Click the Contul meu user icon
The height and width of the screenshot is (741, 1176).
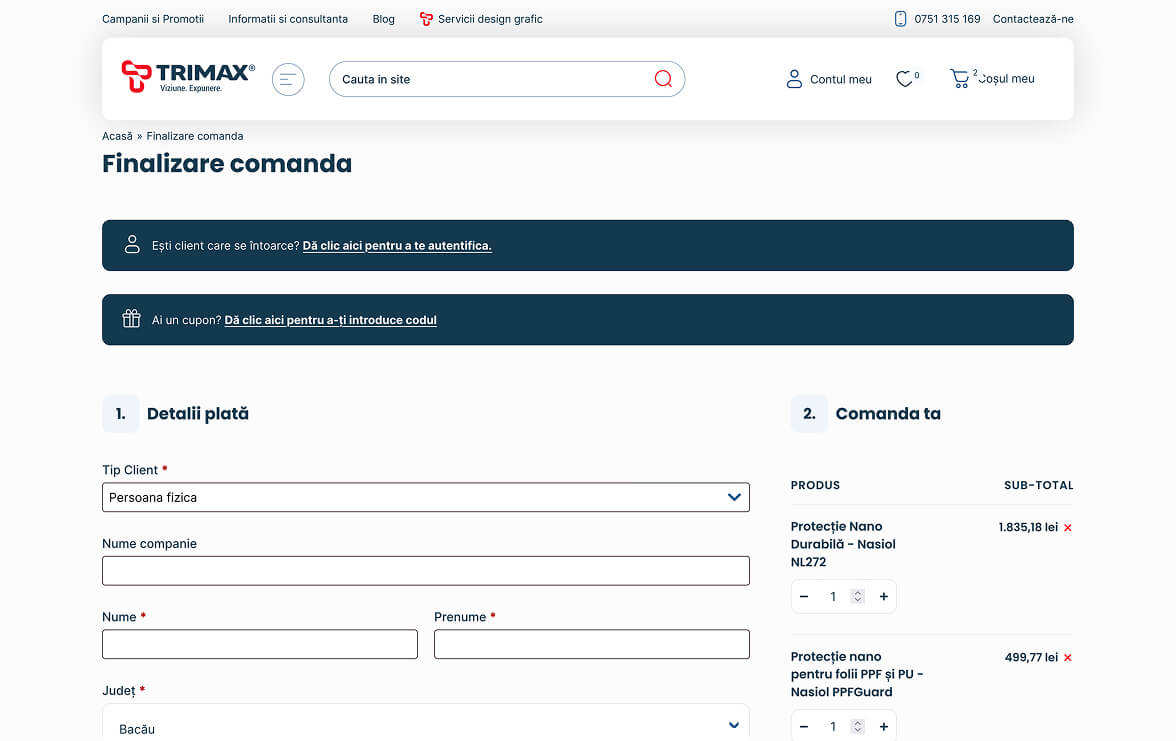pyautogui.click(x=794, y=79)
